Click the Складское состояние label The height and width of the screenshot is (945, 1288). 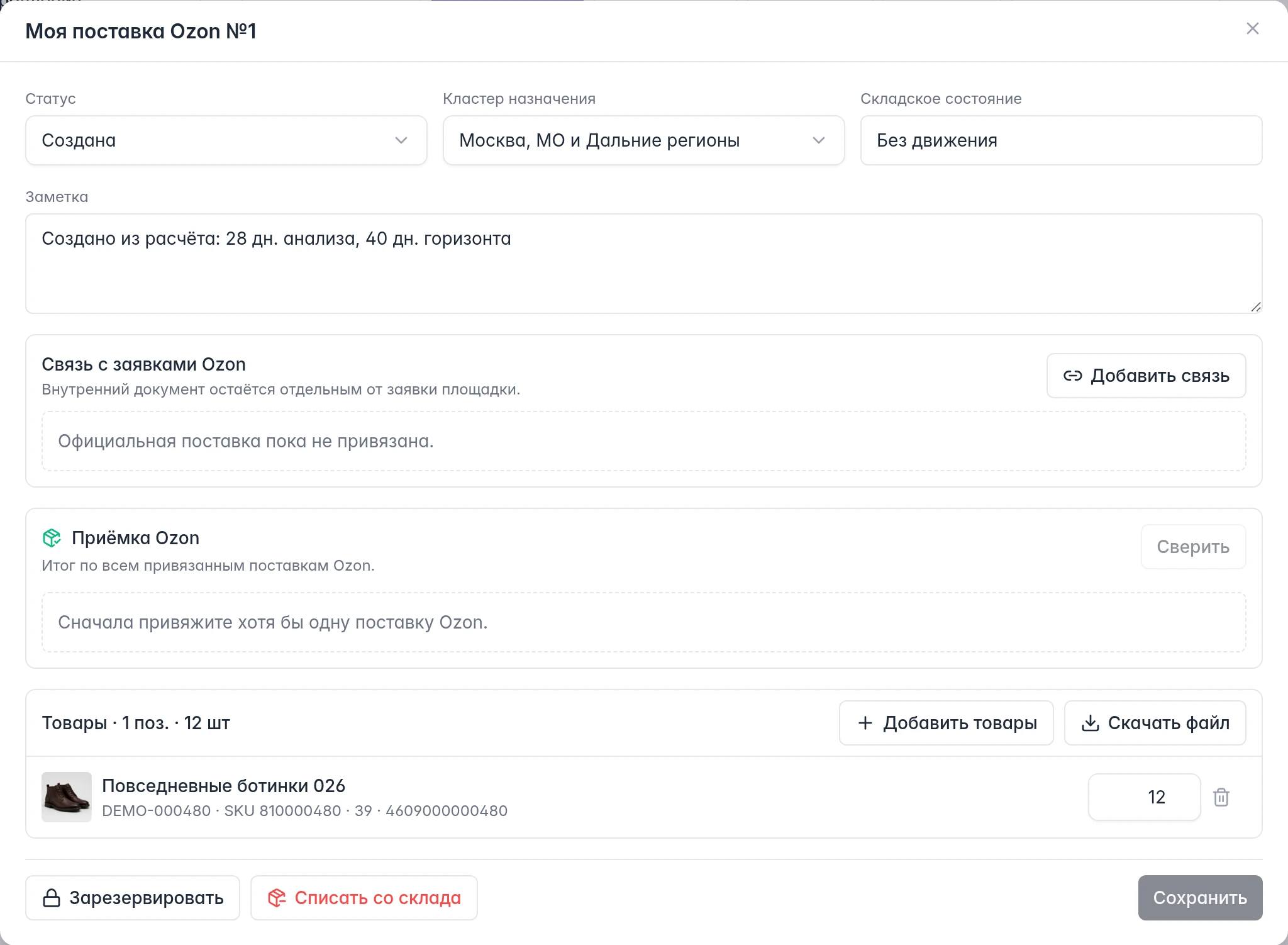pyautogui.click(x=941, y=99)
